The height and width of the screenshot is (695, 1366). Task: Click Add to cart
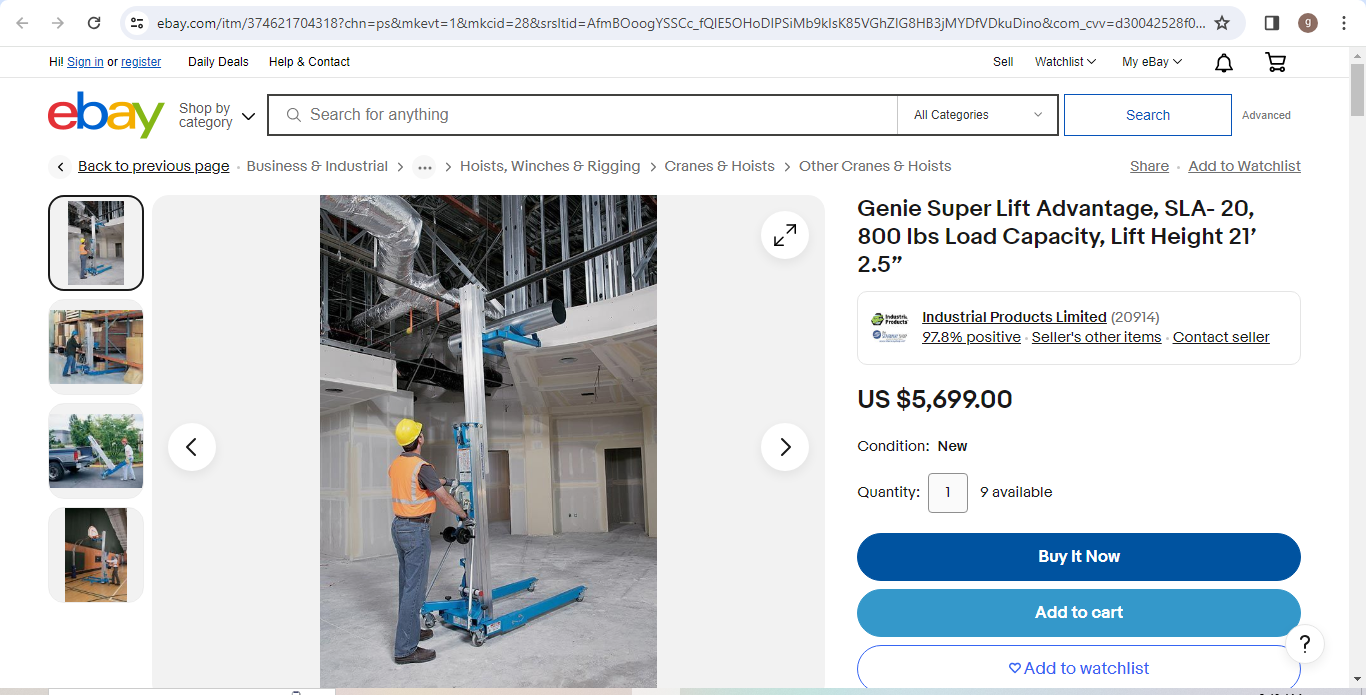click(x=1079, y=613)
